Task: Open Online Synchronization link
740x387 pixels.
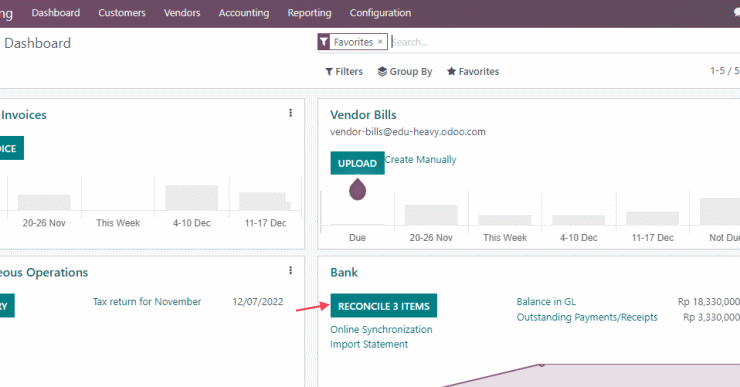Action: [381, 329]
